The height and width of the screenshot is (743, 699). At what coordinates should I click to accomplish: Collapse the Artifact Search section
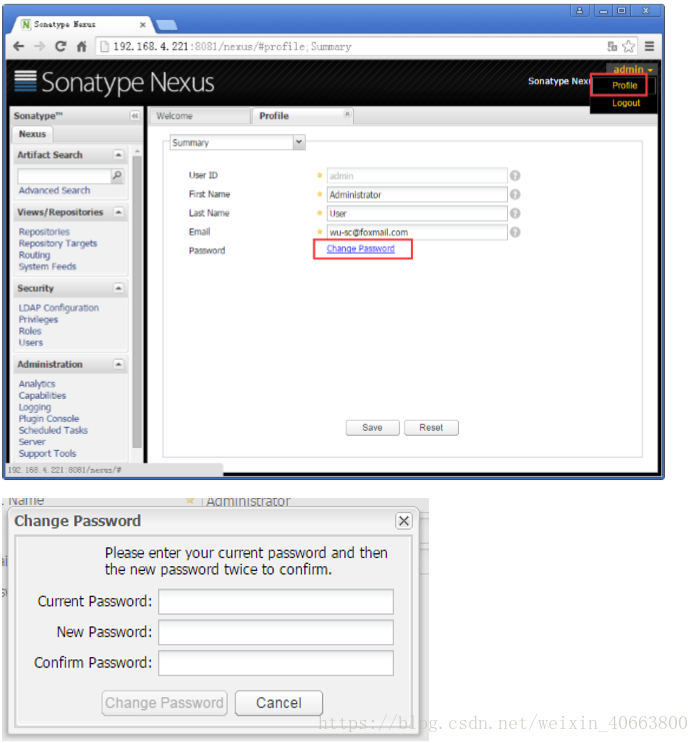click(x=118, y=155)
